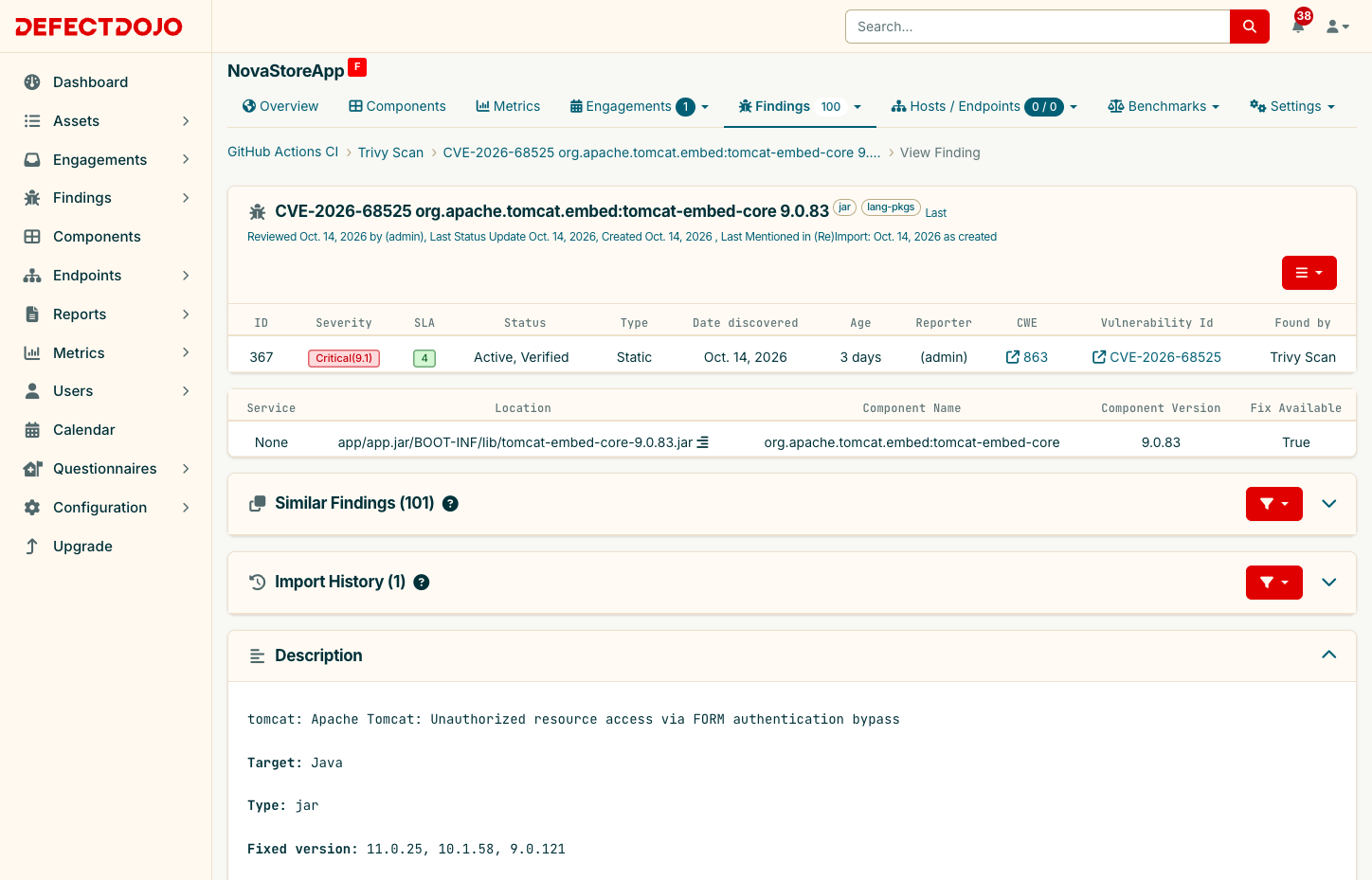Open the product Settings tab menu
This screenshot has width=1372, height=880.
click(x=1292, y=106)
